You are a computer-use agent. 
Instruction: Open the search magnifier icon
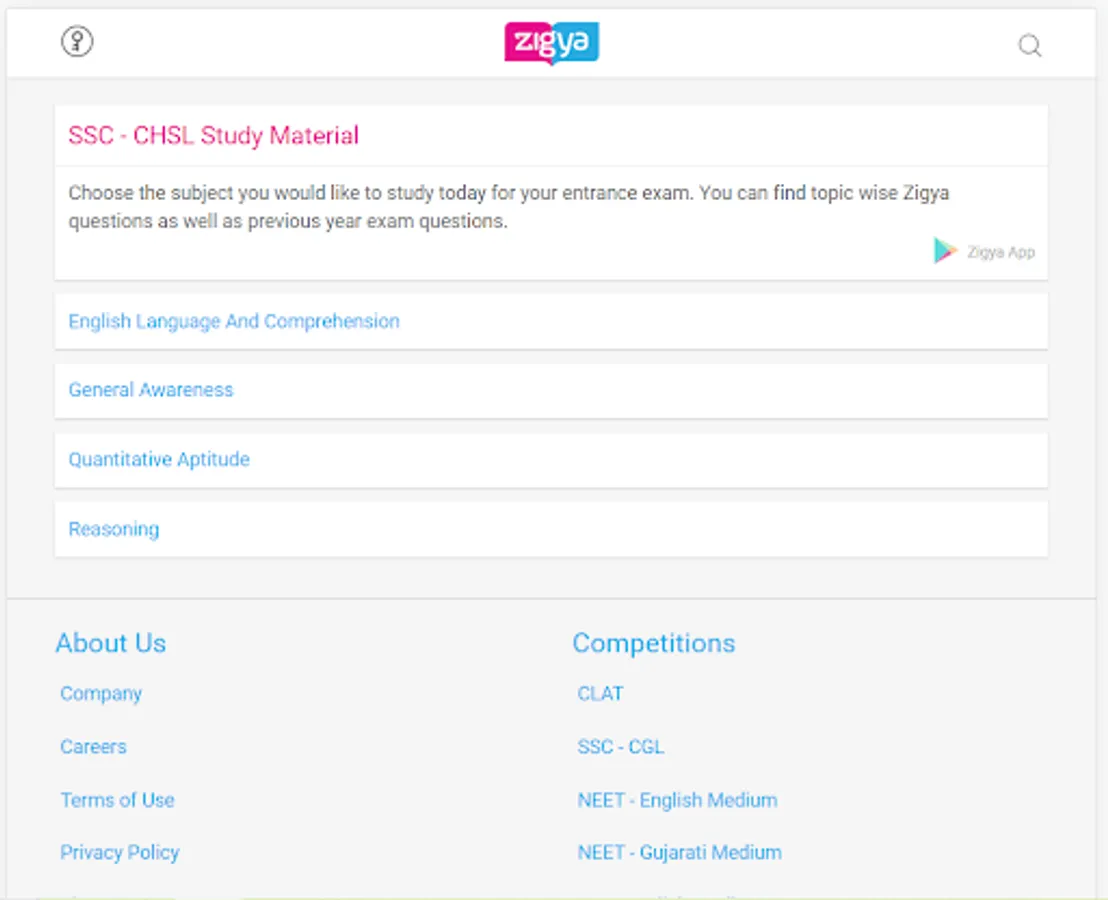[1030, 45]
